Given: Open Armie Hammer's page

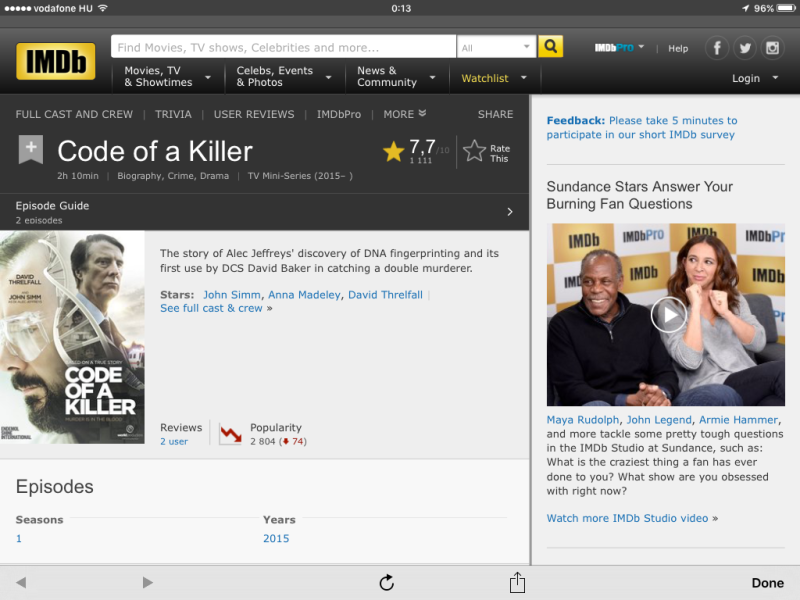Looking at the screenshot, I should (x=738, y=420).
